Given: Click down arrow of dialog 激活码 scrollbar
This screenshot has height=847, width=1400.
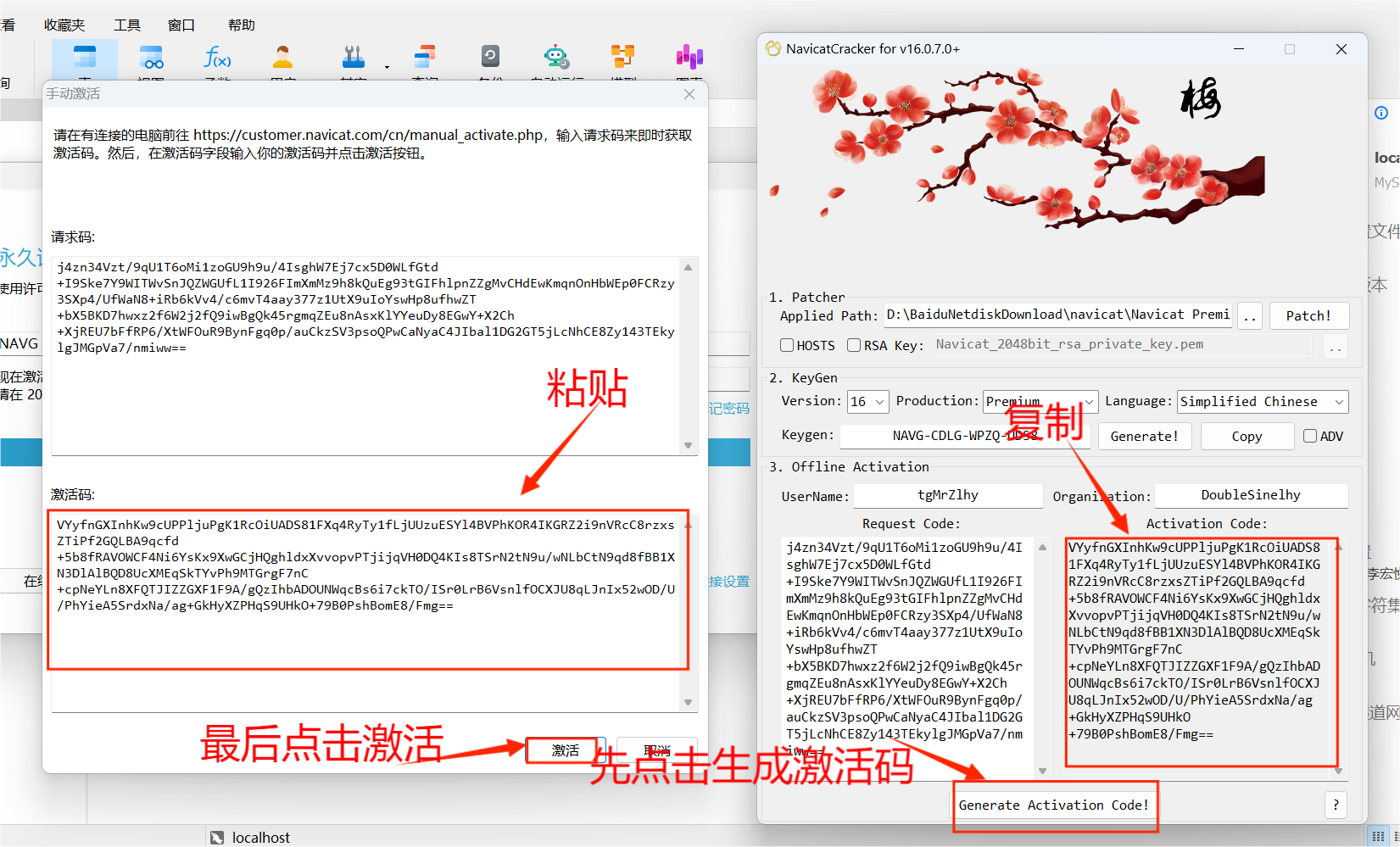Looking at the screenshot, I should (689, 702).
